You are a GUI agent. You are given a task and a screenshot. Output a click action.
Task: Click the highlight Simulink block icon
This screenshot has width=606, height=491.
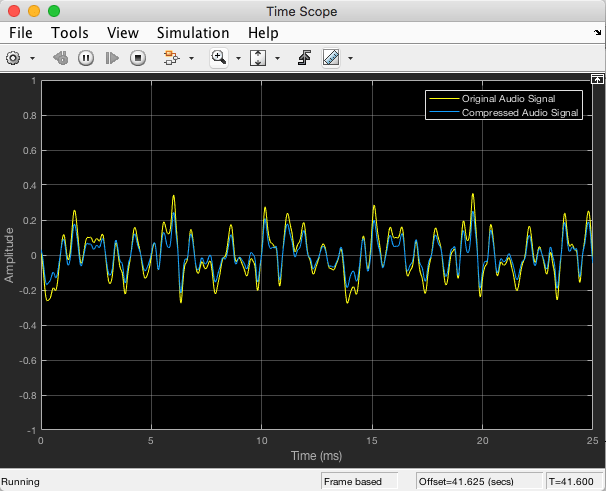click(171, 58)
